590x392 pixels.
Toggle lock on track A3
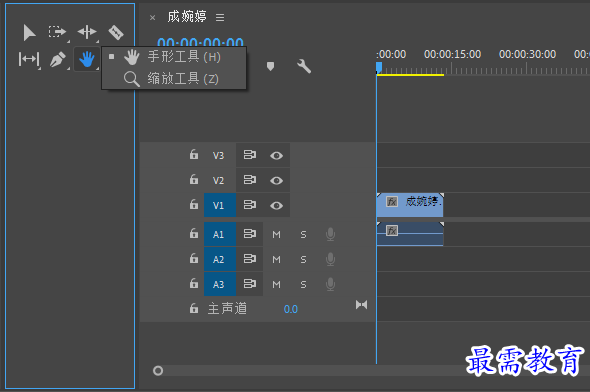tap(194, 283)
